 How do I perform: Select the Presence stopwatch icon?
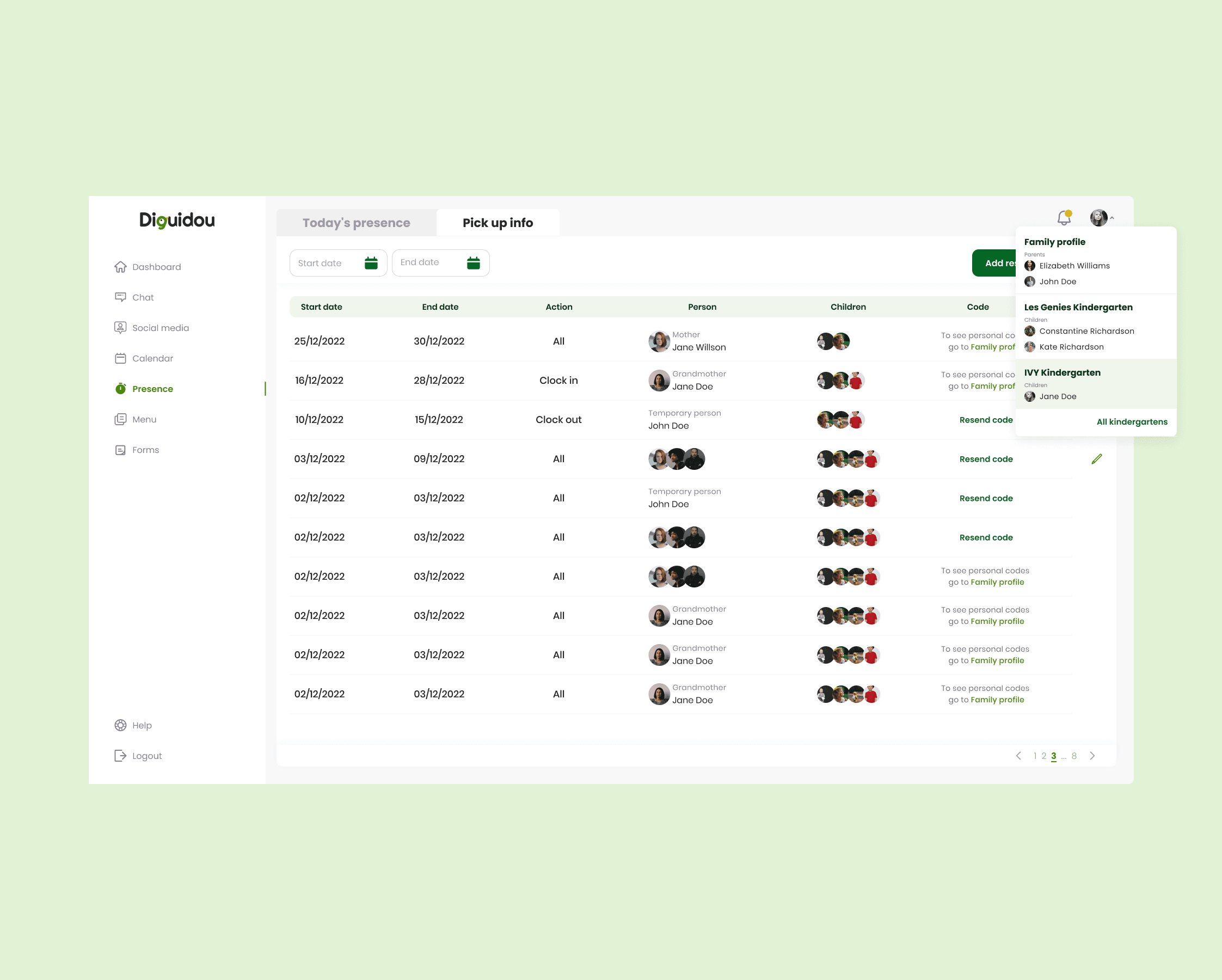click(x=120, y=389)
